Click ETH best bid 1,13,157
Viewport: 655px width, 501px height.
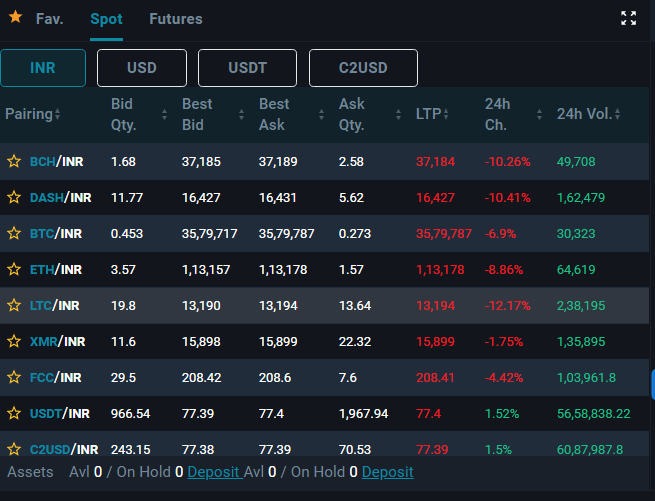pos(206,270)
